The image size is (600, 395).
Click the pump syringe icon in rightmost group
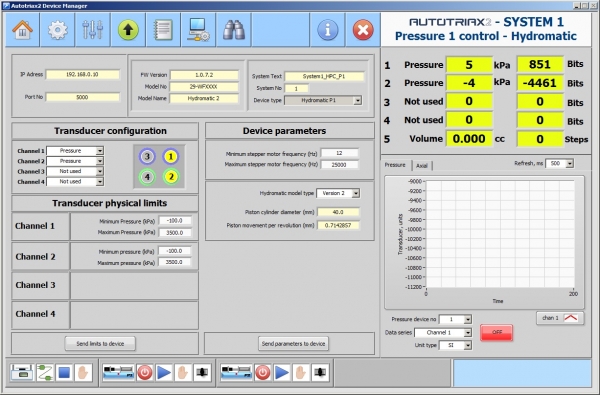[x=236, y=372]
